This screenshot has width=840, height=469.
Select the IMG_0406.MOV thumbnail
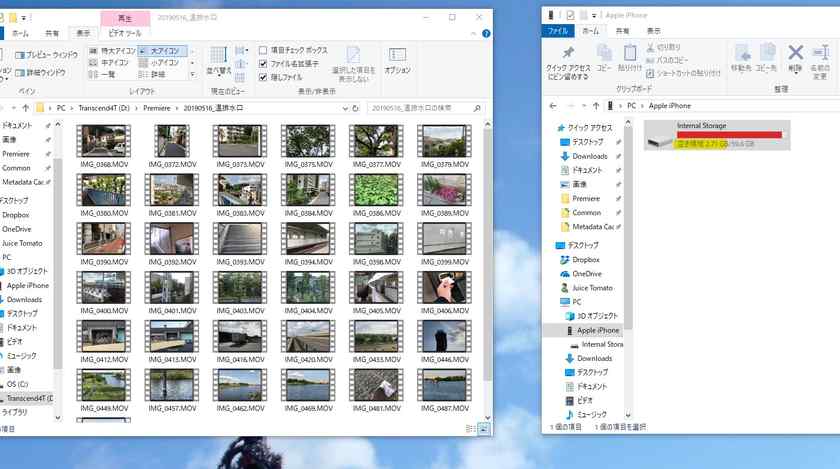445,287
